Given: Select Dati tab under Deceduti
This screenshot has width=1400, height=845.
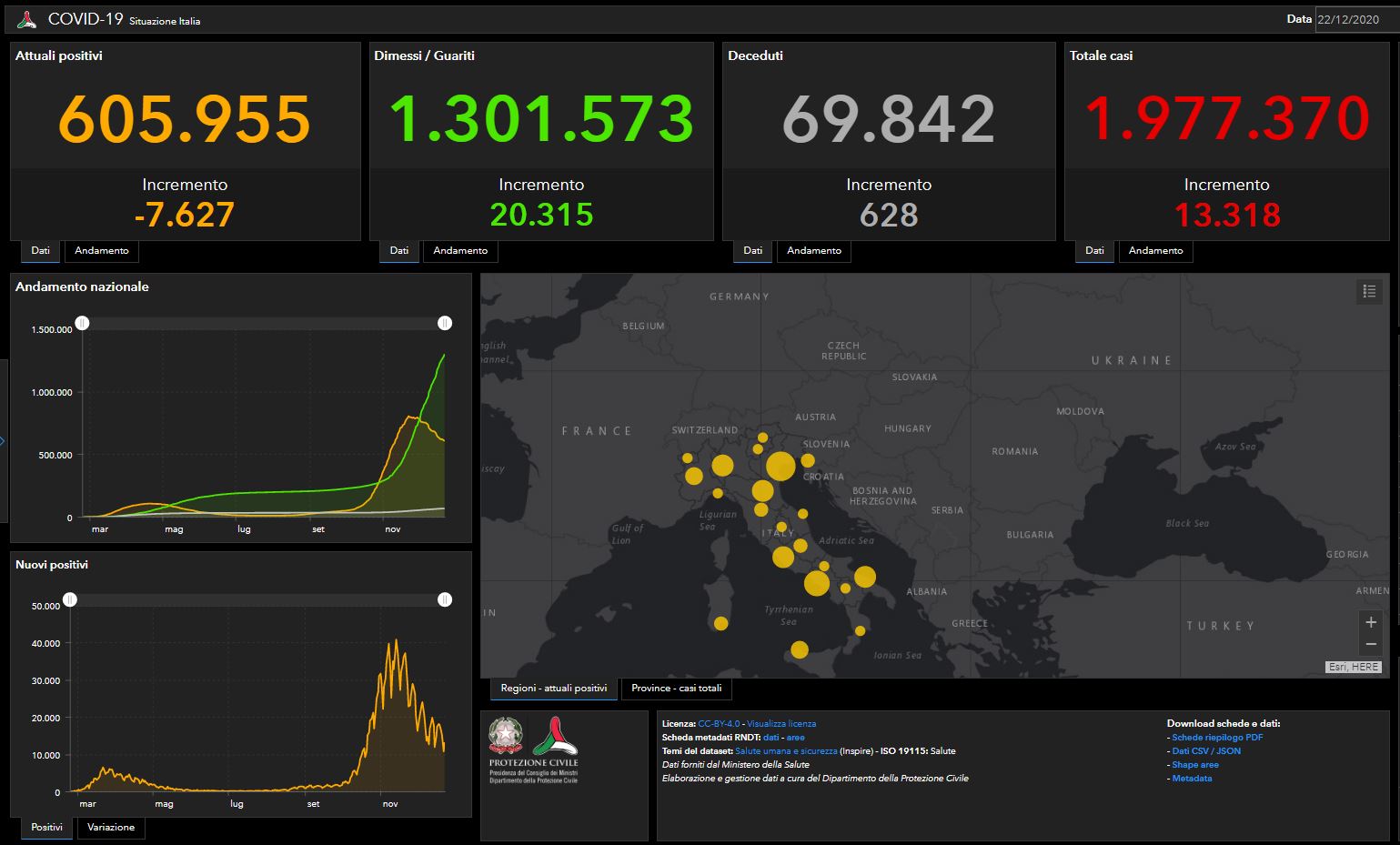Looking at the screenshot, I should click(x=752, y=250).
